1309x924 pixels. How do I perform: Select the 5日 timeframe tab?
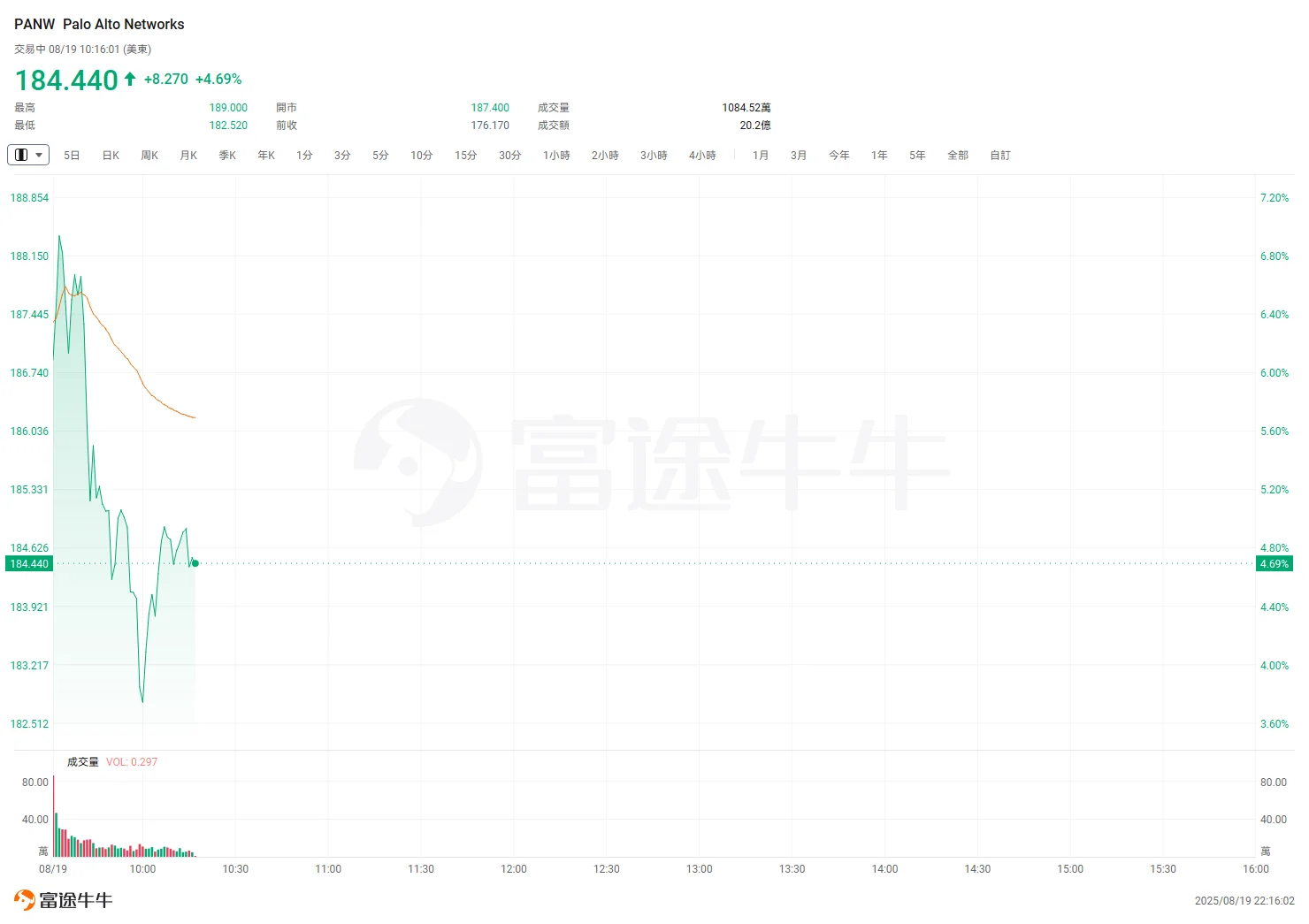[x=72, y=156]
